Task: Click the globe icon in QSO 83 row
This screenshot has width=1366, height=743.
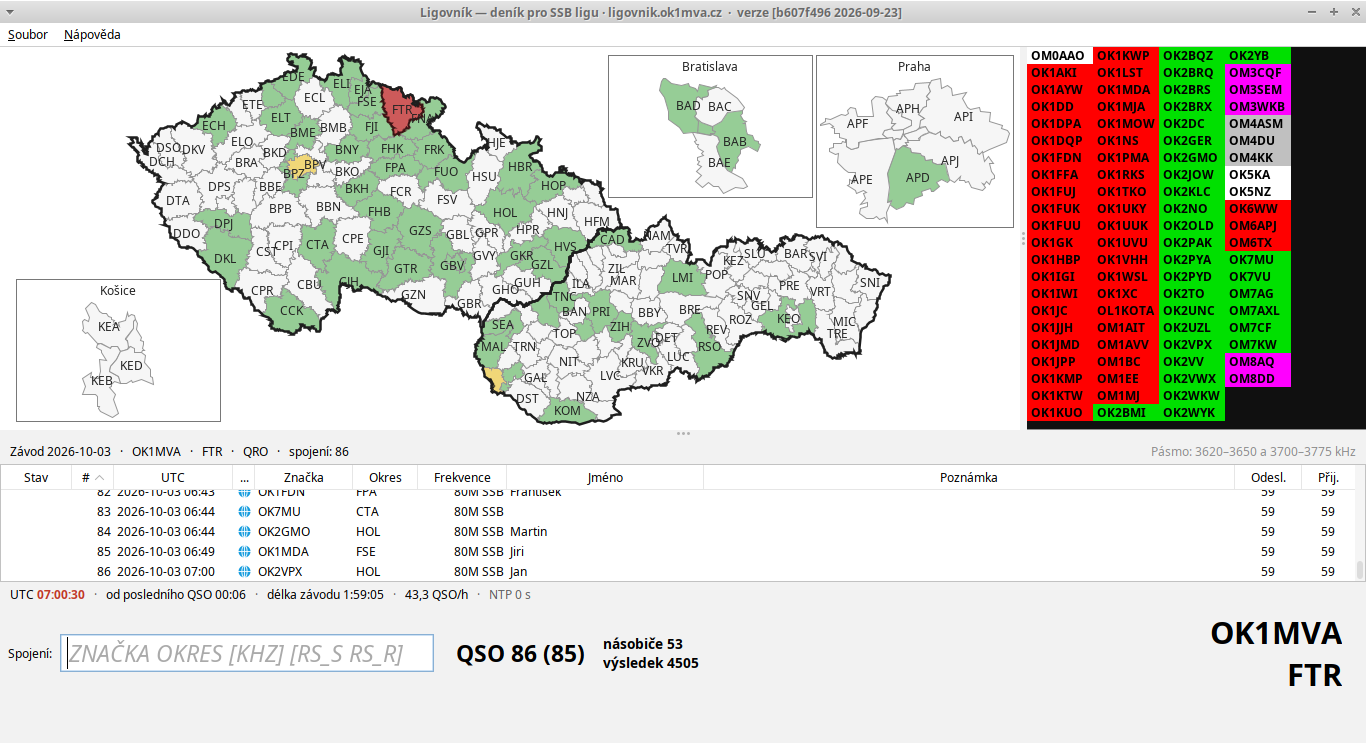Action: [x=244, y=512]
